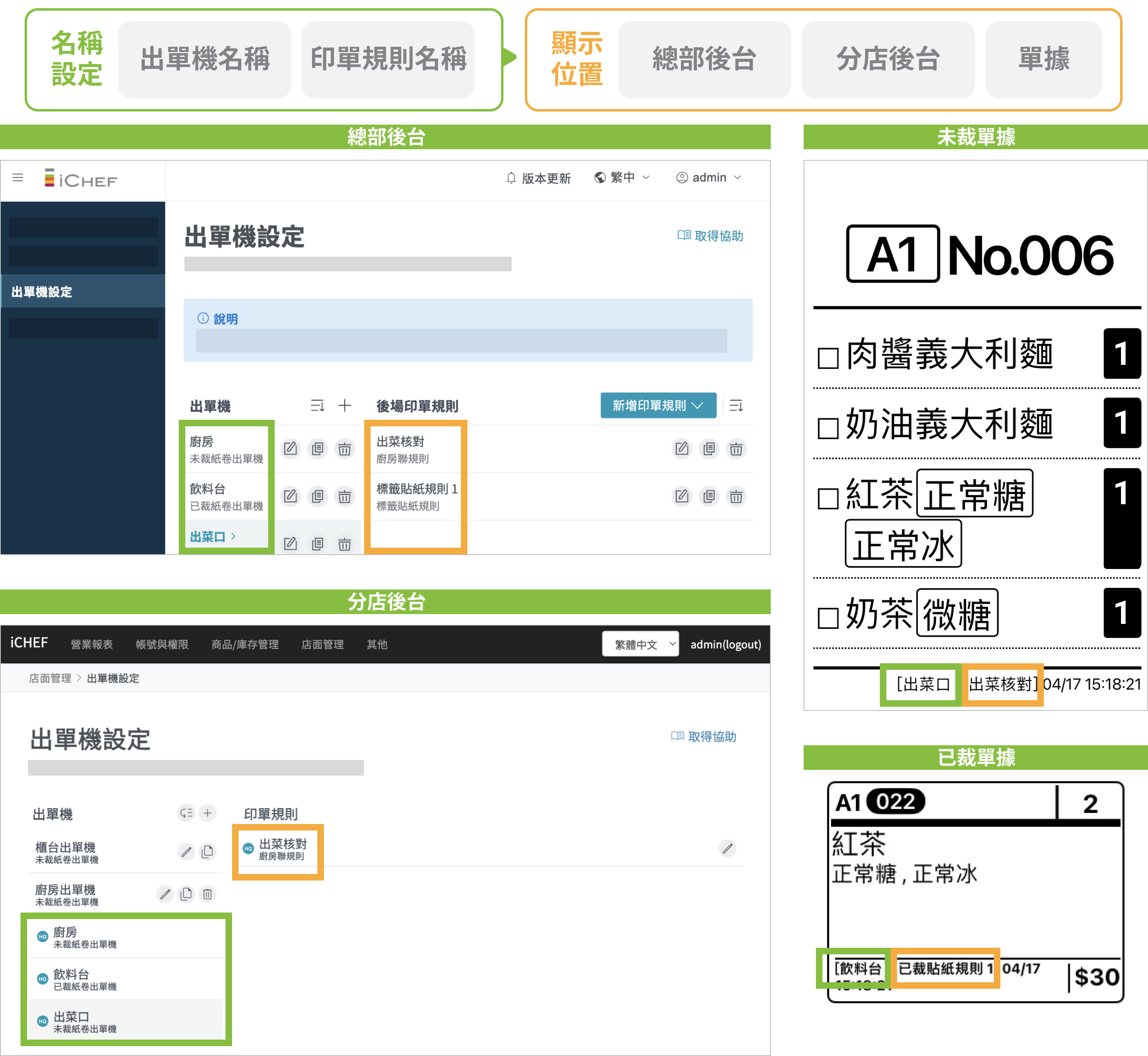Click pencil edit icon for 櫃台出單機

click(186, 852)
